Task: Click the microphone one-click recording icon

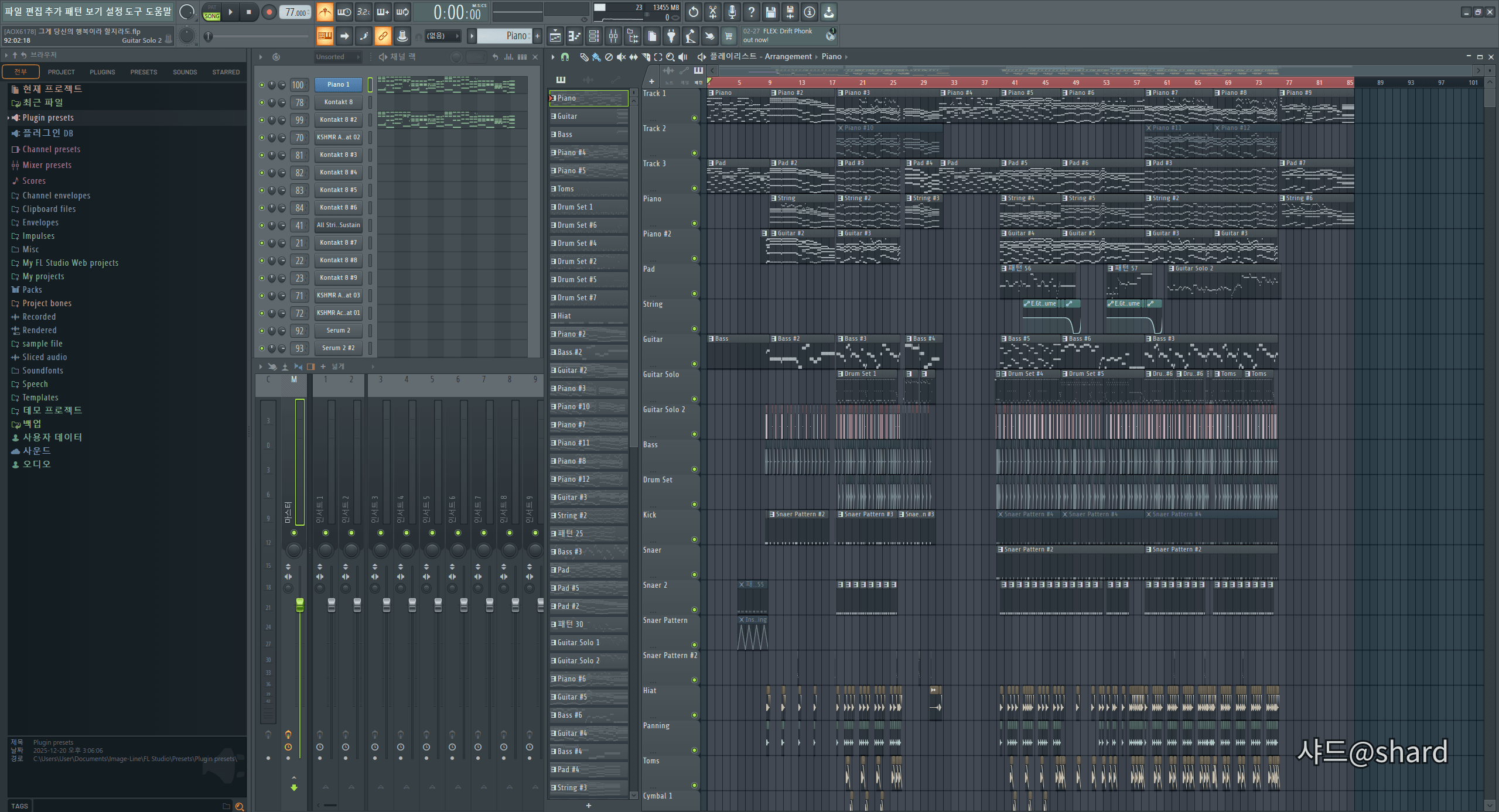Action: click(732, 12)
